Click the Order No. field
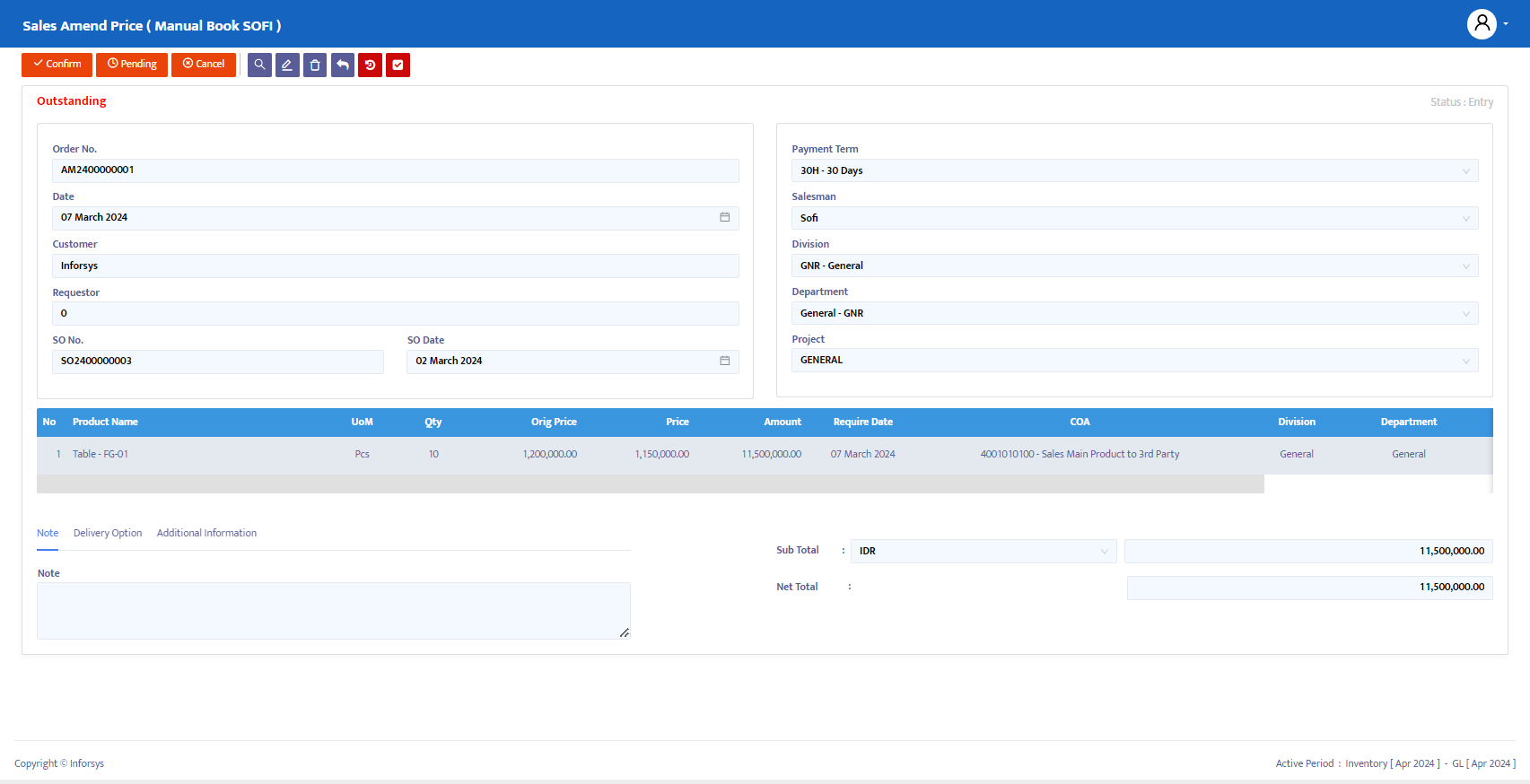 tap(396, 170)
